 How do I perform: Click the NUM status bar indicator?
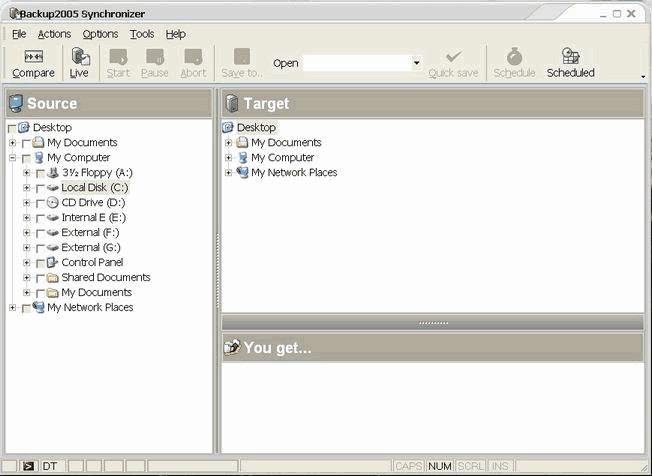pos(440,466)
